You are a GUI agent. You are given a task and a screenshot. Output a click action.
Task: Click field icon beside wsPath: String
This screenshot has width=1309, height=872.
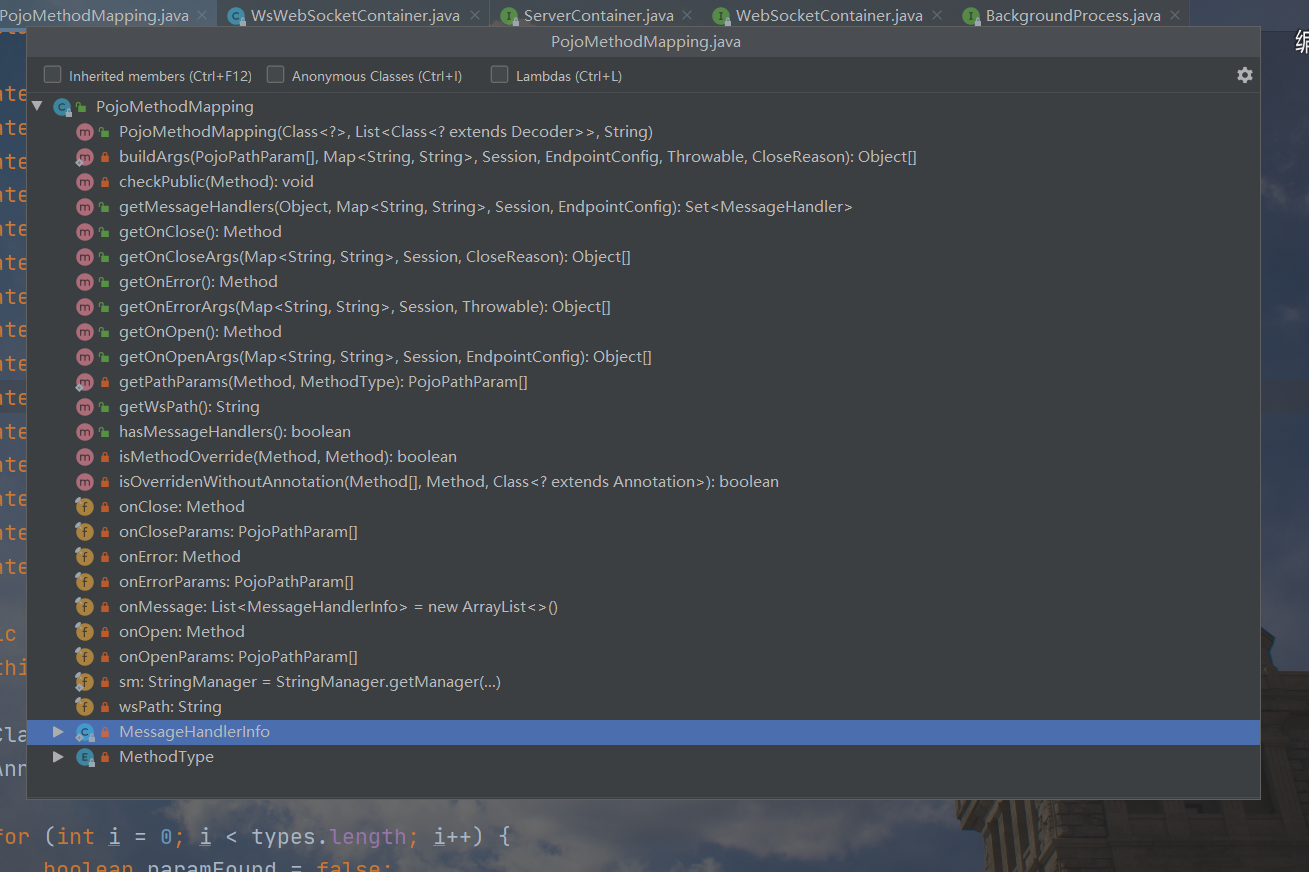(x=85, y=707)
